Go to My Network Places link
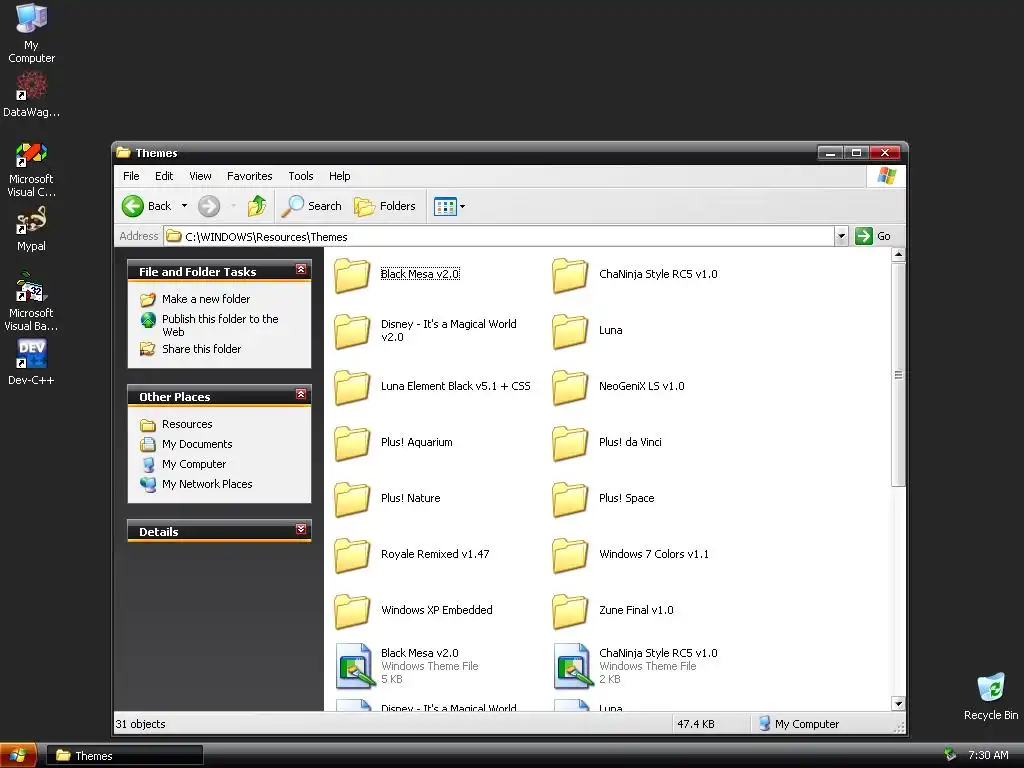The height and width of the screenshot is (768, 1024). pyautogui.click(x=207, y=485)
